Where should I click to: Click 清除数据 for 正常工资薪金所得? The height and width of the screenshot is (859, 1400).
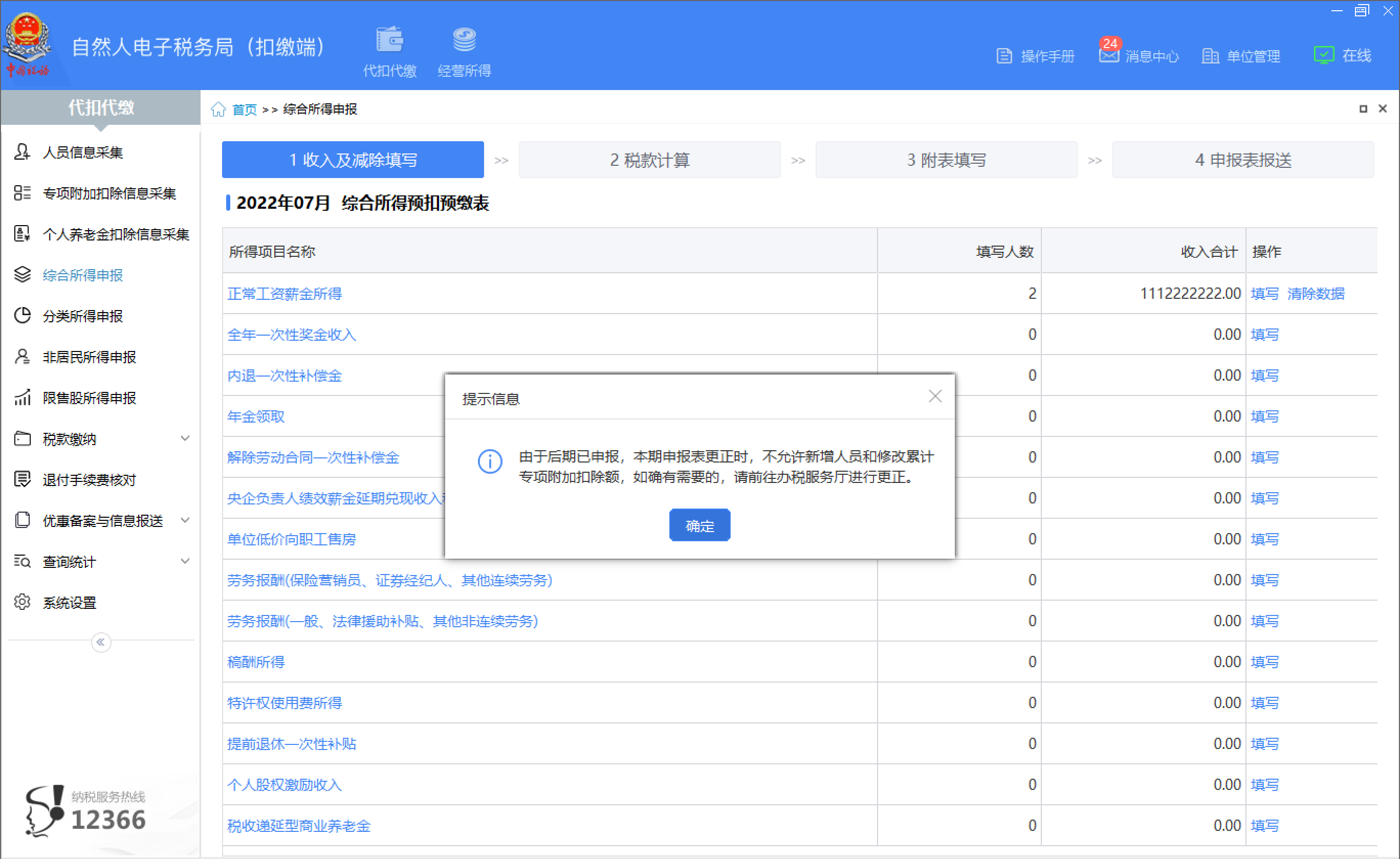pos(1316,294)
